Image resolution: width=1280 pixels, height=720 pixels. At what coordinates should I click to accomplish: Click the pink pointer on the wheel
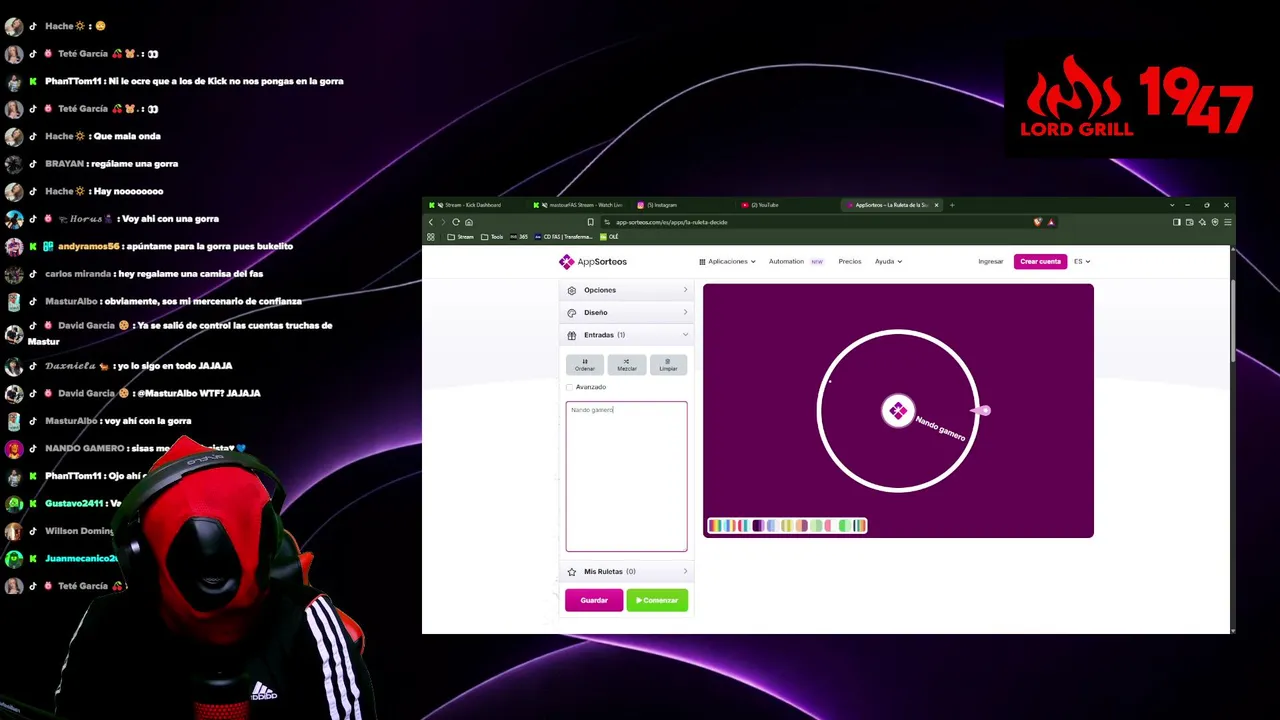(x=983, y=410)
